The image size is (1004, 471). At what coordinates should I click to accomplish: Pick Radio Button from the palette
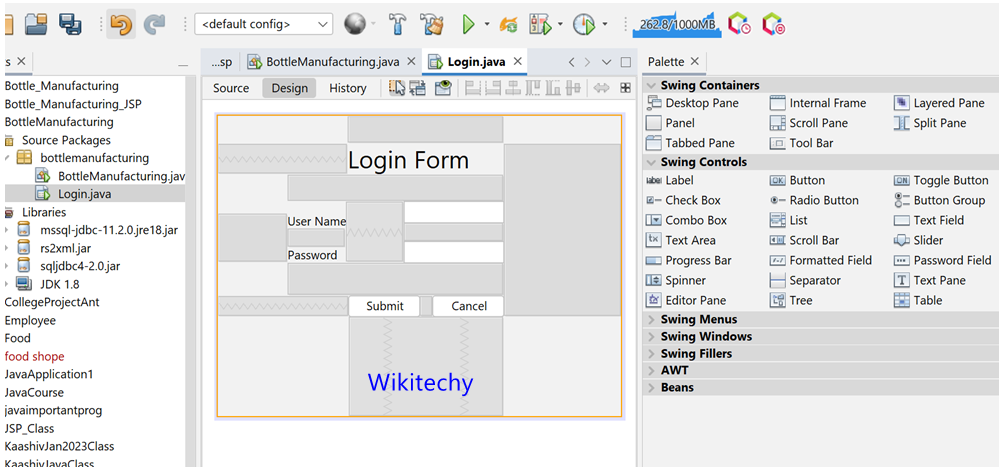pos(823,200)
